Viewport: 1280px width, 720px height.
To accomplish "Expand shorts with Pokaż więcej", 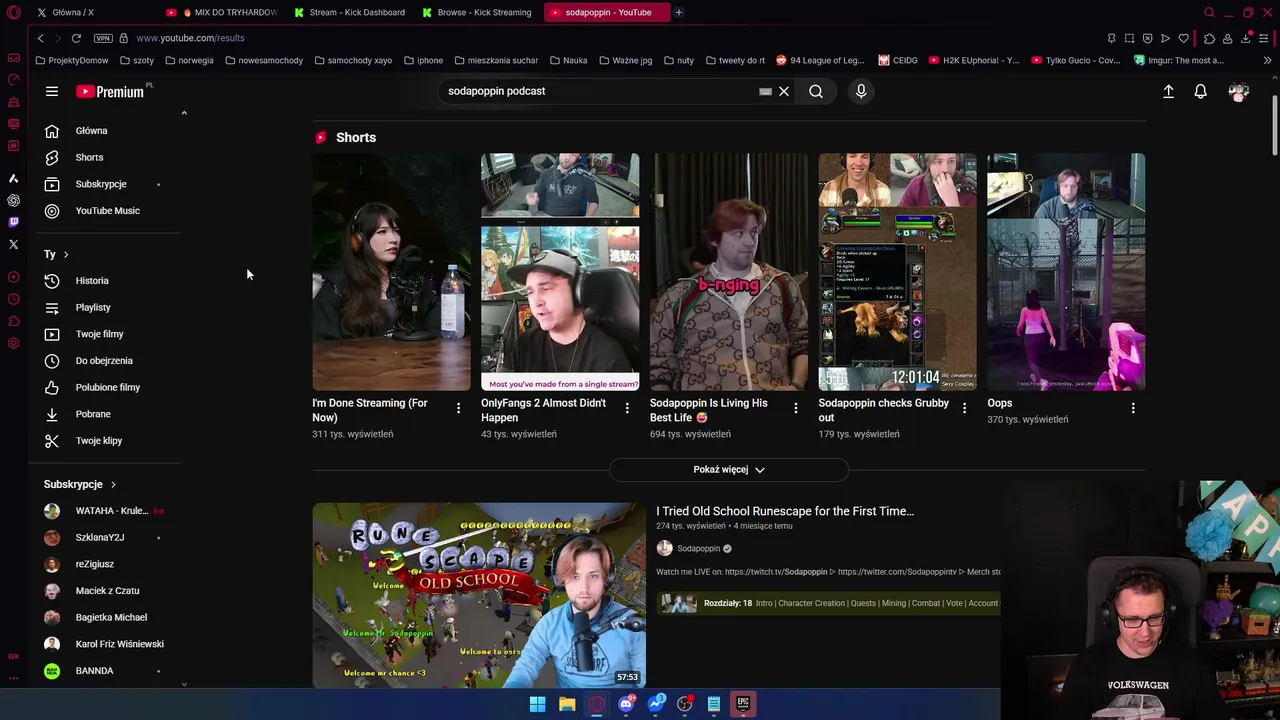I will (729, 469).
